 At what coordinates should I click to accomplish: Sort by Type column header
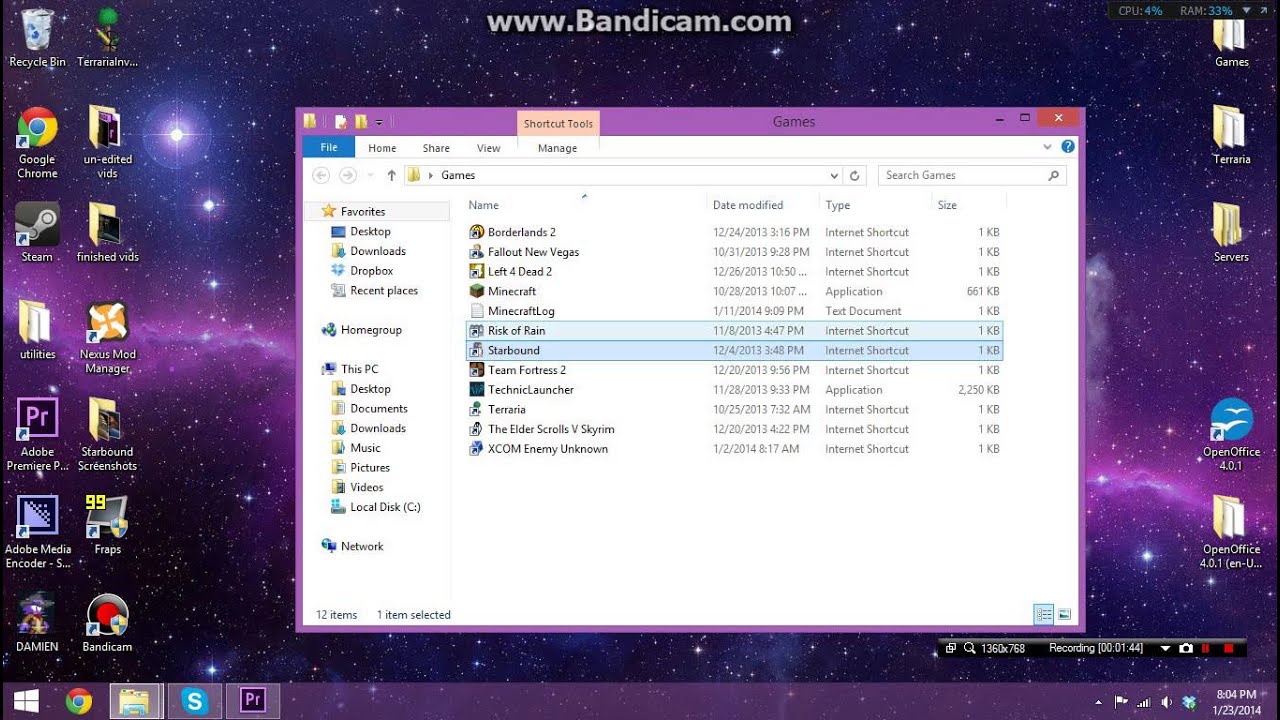pos(875,205)
